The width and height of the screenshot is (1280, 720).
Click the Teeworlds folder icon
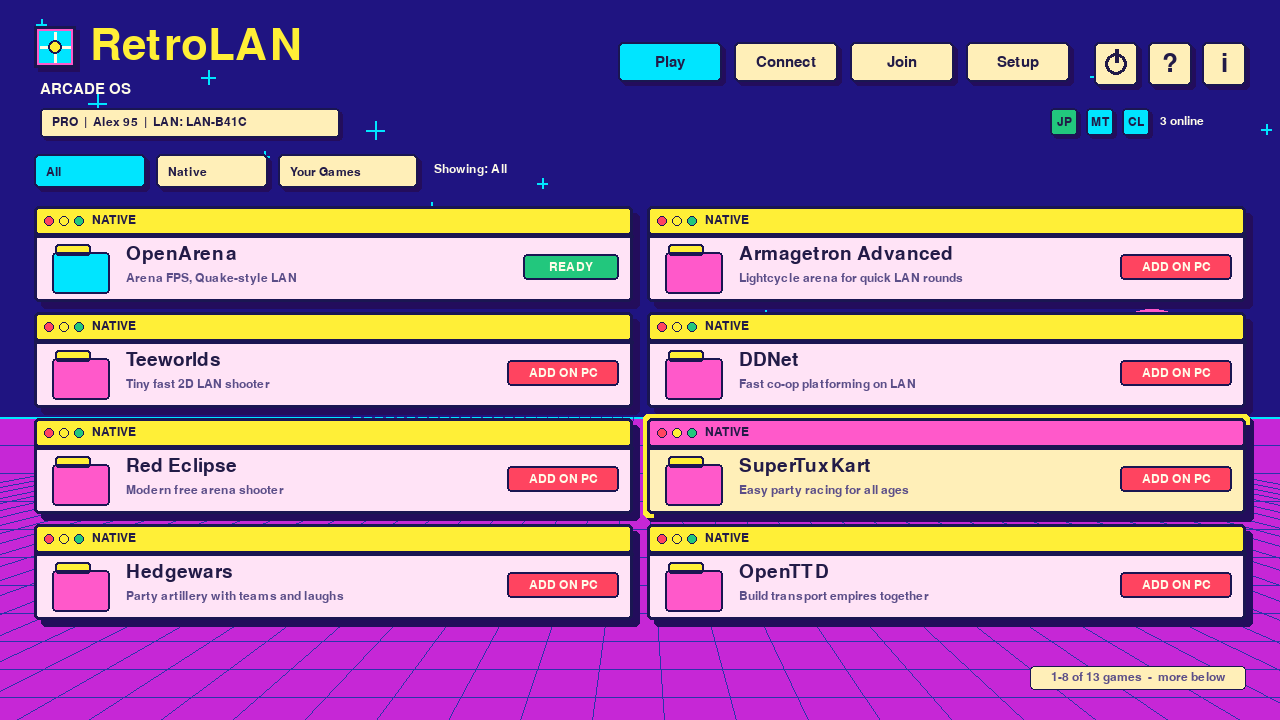[x=81, y=375]
